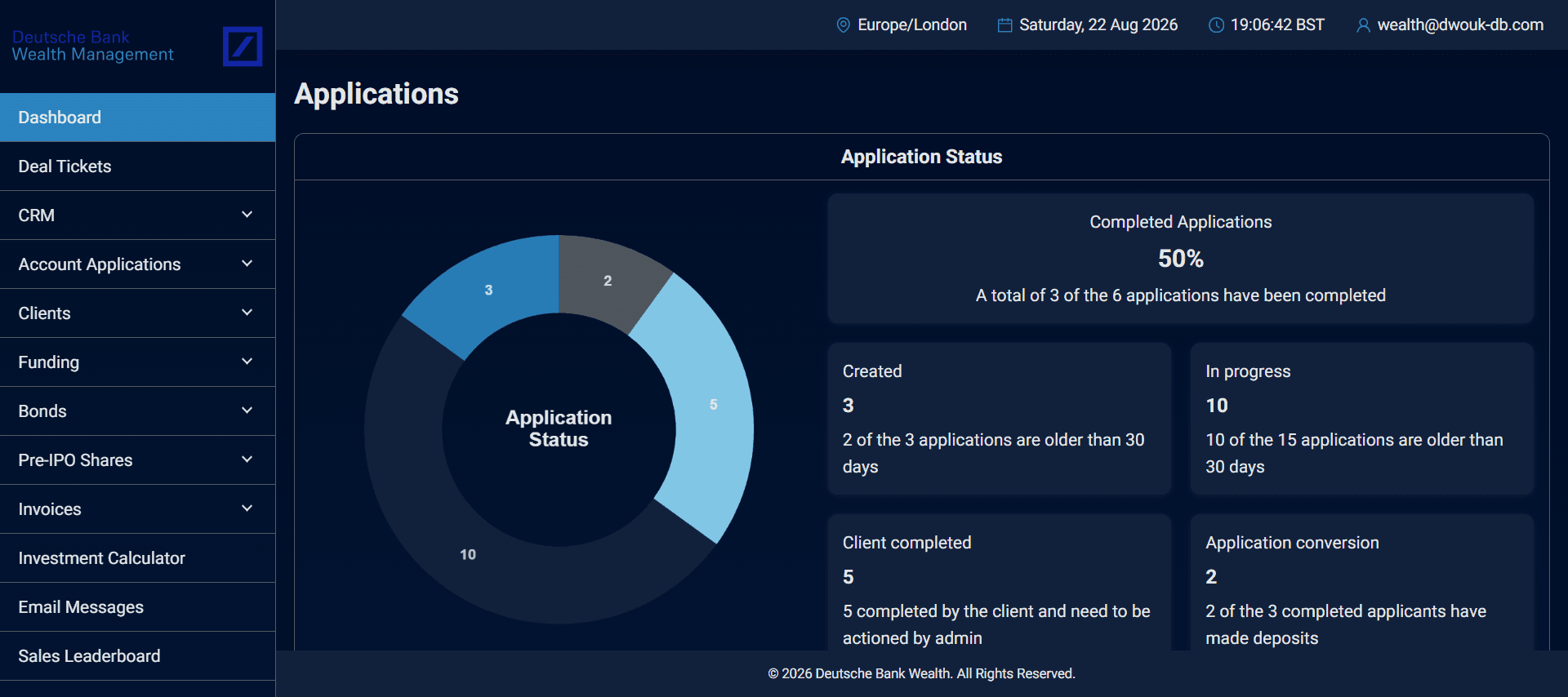Viewport: 1568px width, 697px height.
Task: Expand the Bonds submenu arrow
Action: [x=247, y=411]
